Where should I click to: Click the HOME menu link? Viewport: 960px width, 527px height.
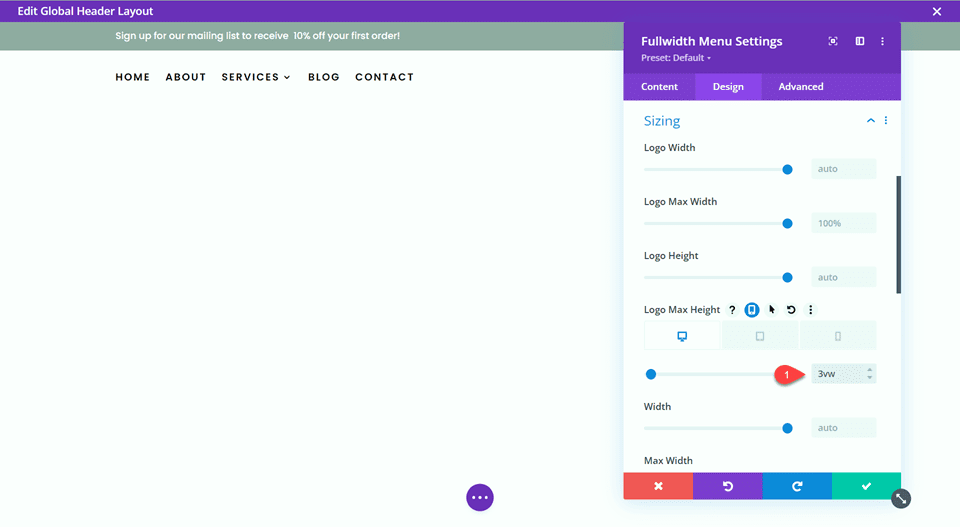[133, 77]
